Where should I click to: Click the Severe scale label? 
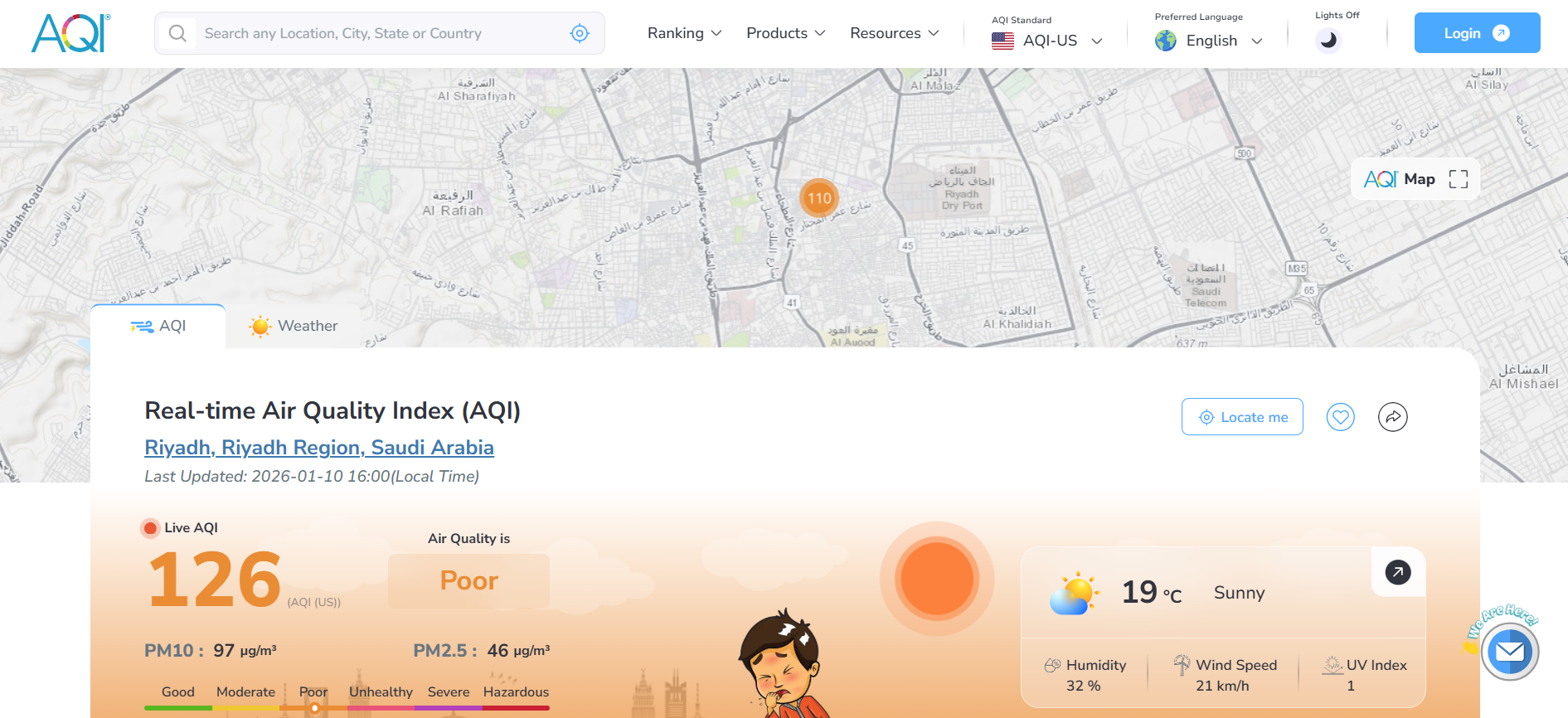pyautogui.click(x=449, y=691)
